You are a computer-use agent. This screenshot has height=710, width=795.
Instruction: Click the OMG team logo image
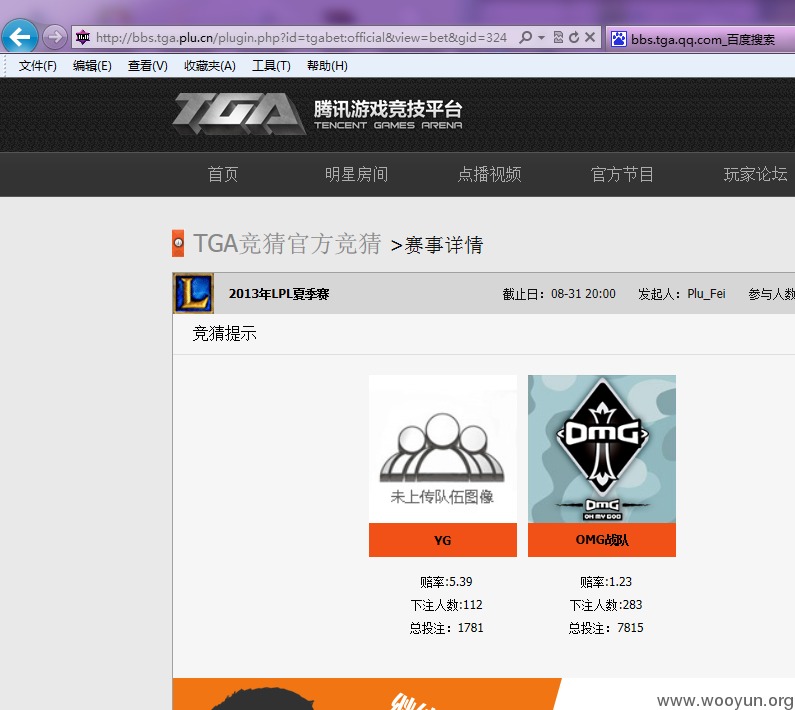[602, 449]
